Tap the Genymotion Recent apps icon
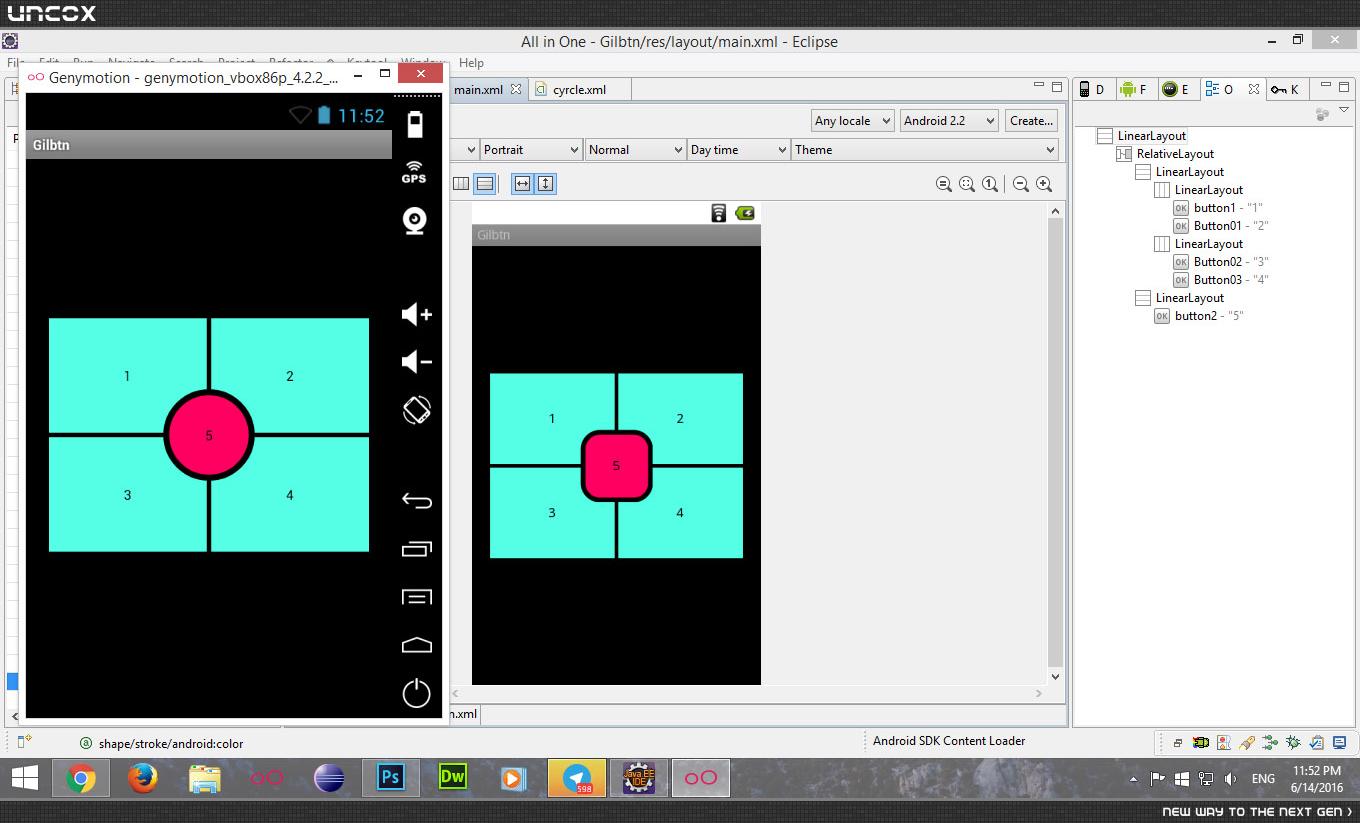 (416, 548)
